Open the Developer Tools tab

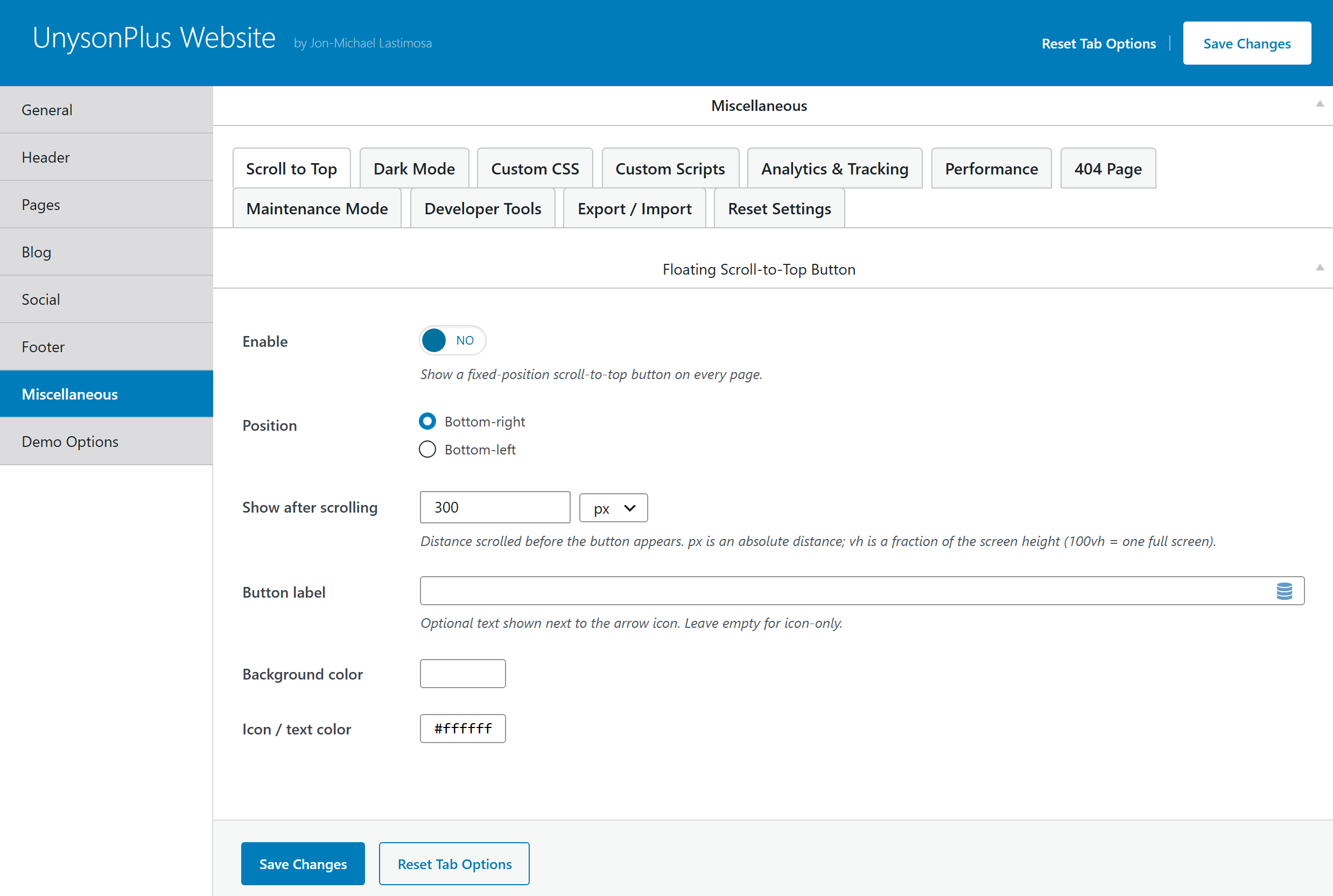tap(483, 208)
